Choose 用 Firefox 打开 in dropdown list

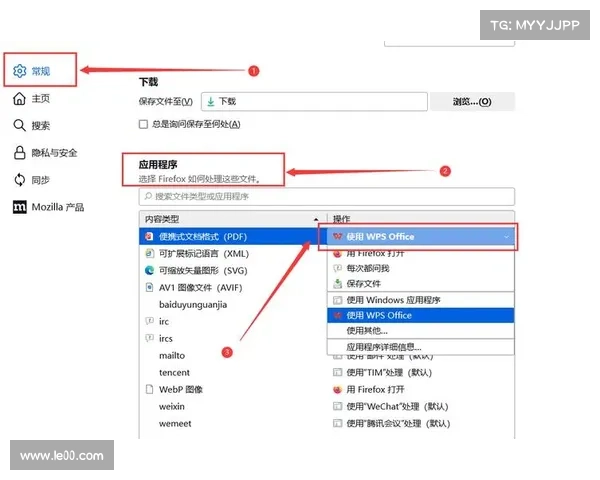(421, 253)
